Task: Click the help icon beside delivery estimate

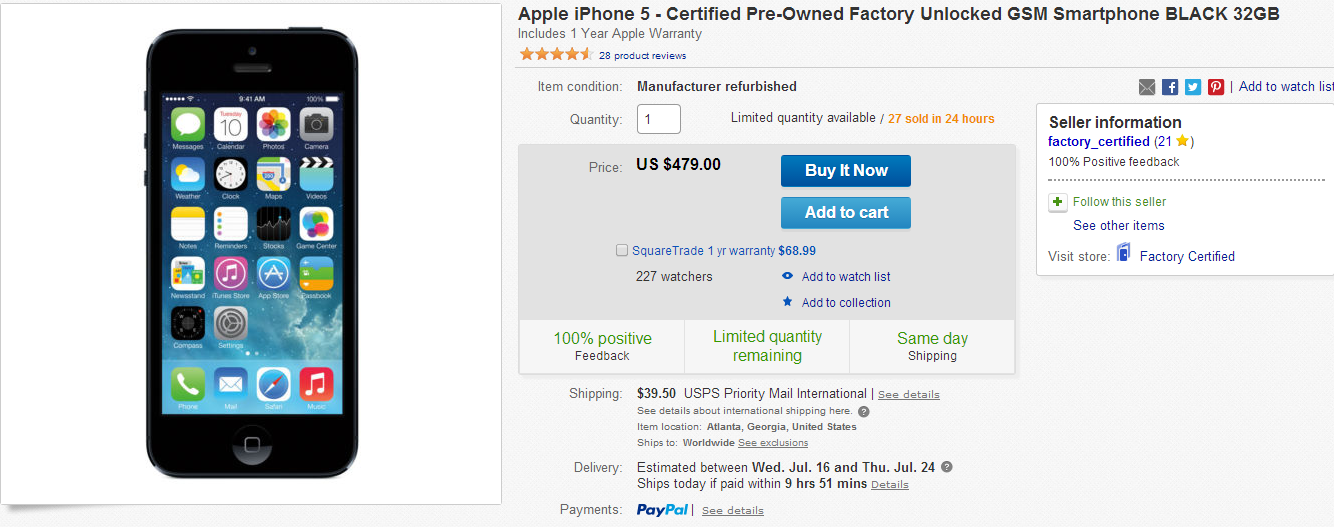Action: (947, 467)
